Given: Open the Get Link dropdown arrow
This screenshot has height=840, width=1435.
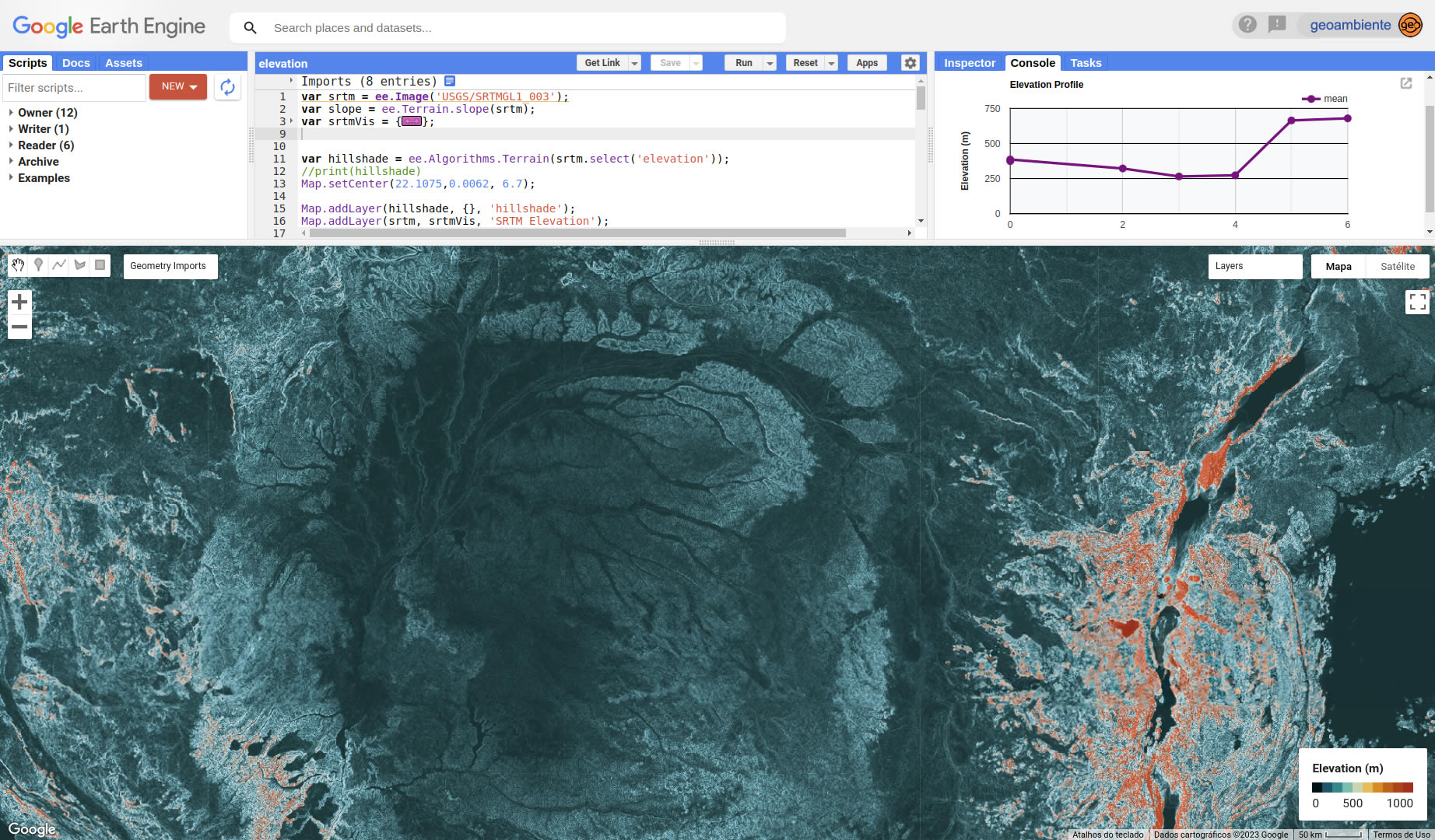Looking at the screenshot, I should pos(635,63).
